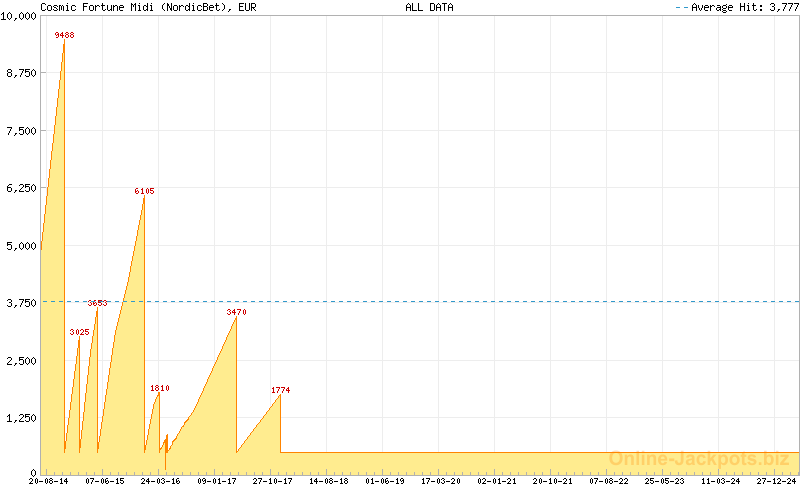Screen dimensions: 800x490
Task: Click the 9488 peak value label
Action: [64, 35]
